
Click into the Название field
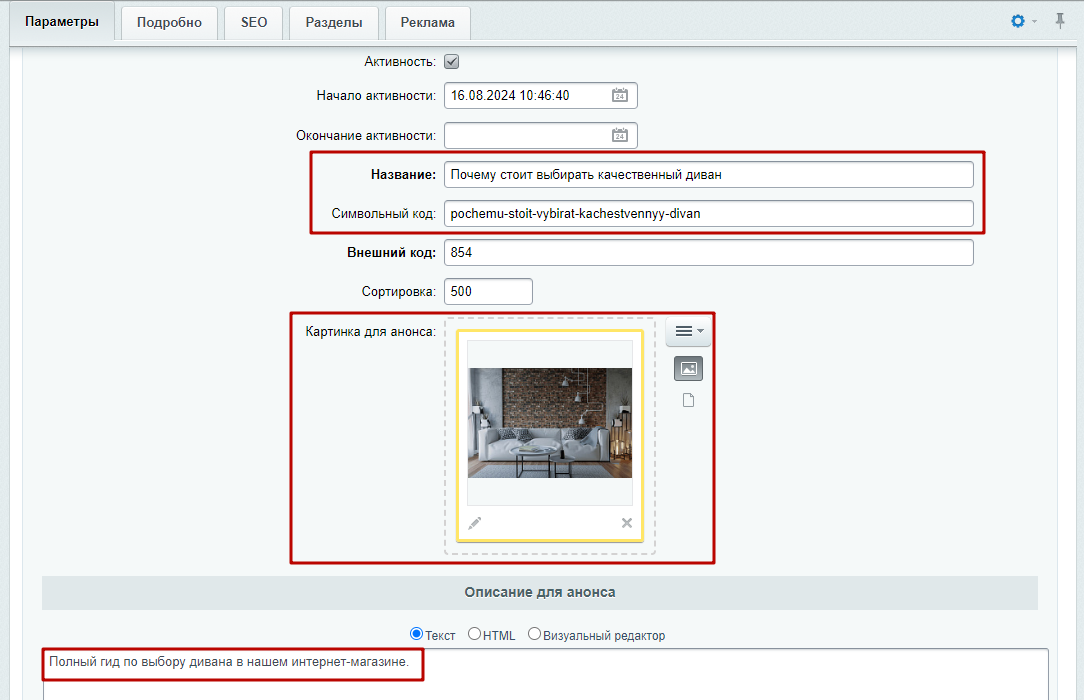coord(709,175)
